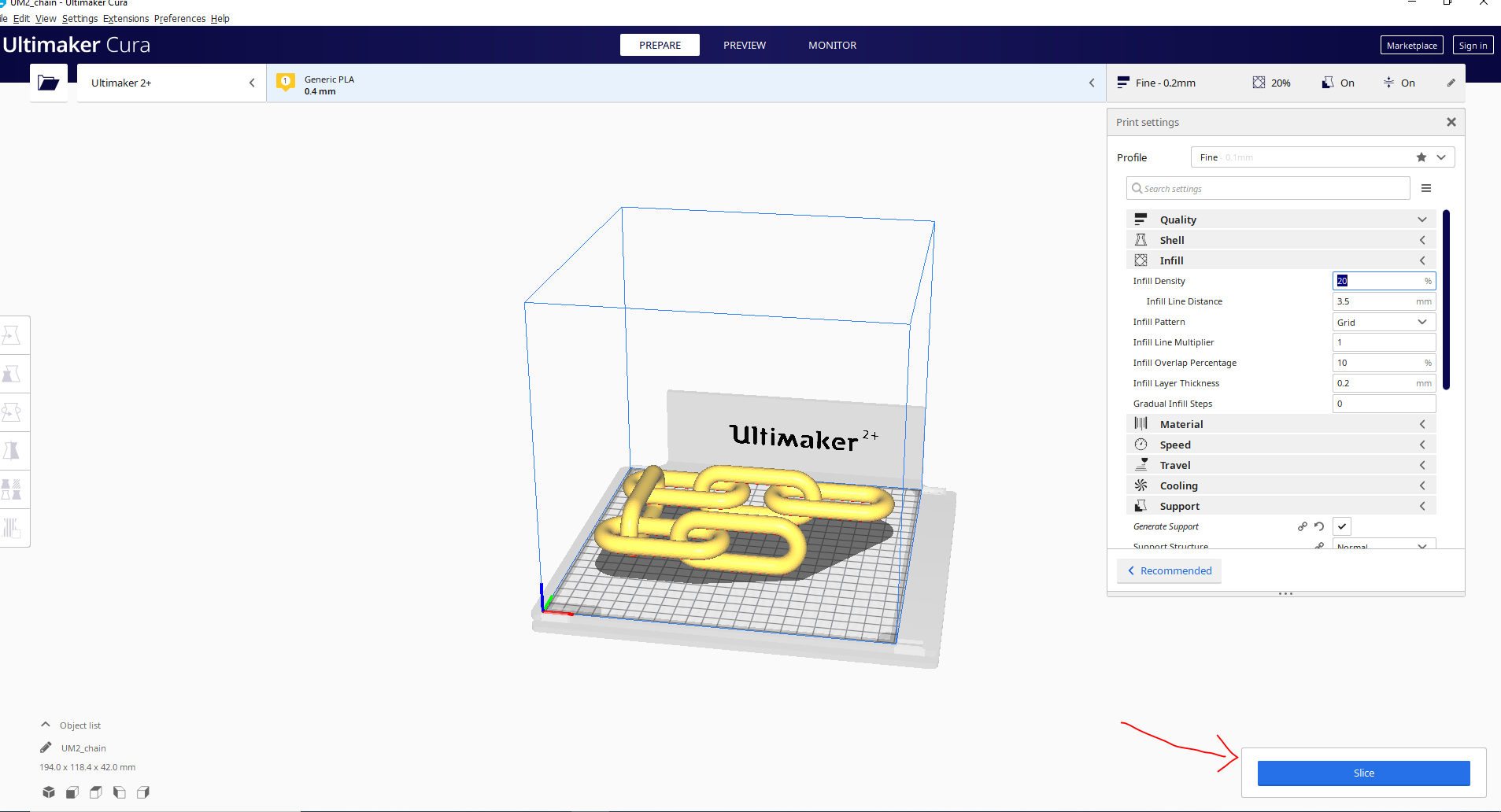Click the adhesion On summary icon
Image resolution: width=1501 pixels, height=812 pixels.
tap(1388, 83)
